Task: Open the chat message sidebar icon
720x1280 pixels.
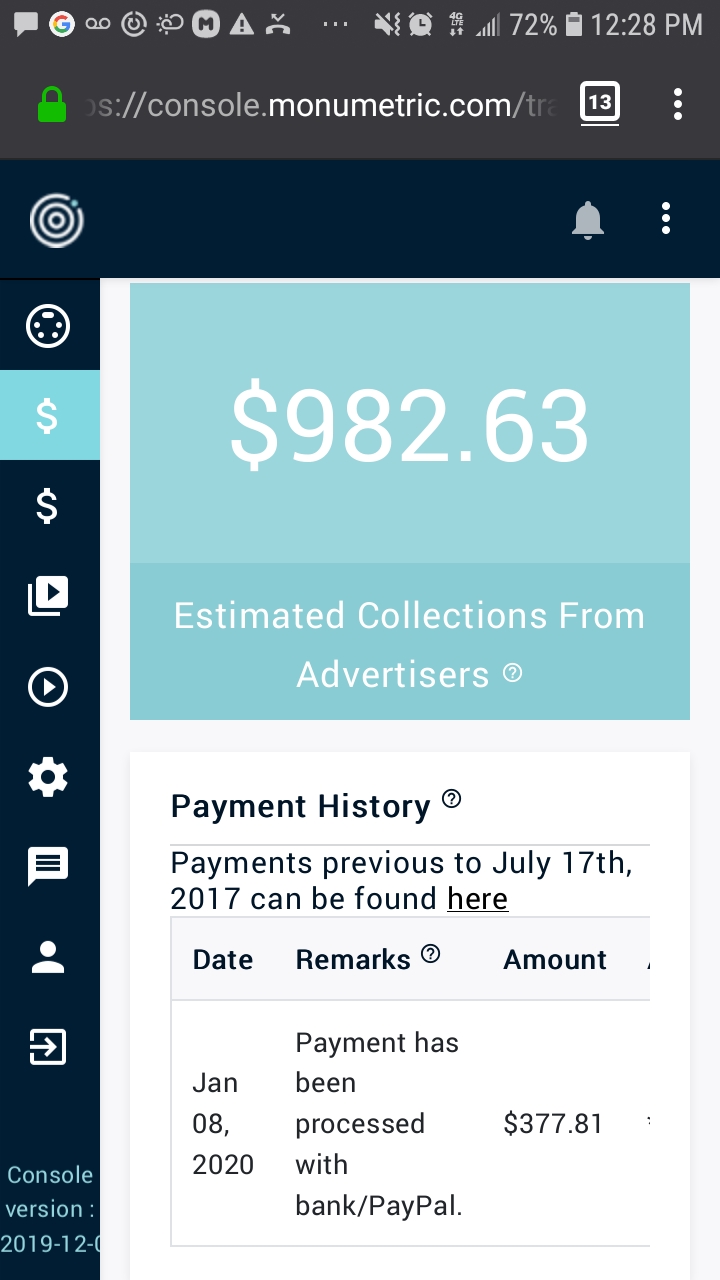Action: tap(48, 866)
